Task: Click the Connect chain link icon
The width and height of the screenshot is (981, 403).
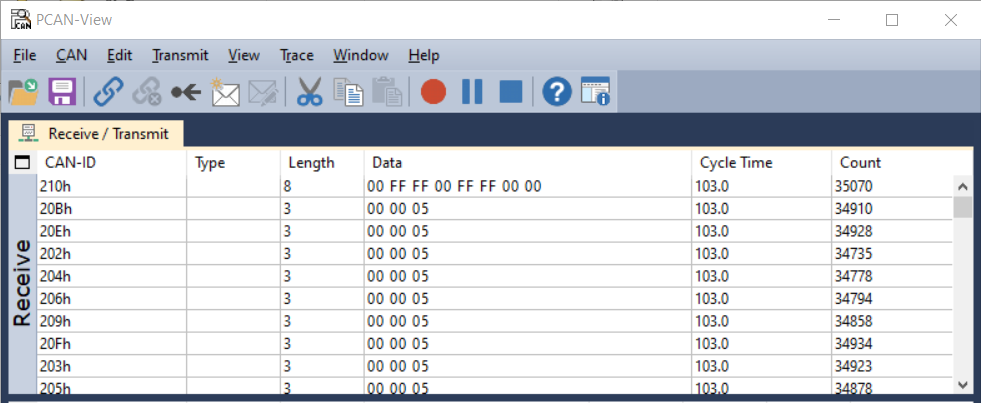Action: click(108, 92)
